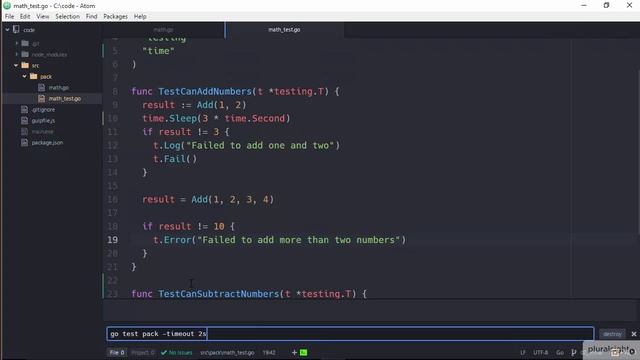Click line number 19 in the gutter
This screenshot has width=640, height=360.
pyautogui.click(x=113, y=240)
